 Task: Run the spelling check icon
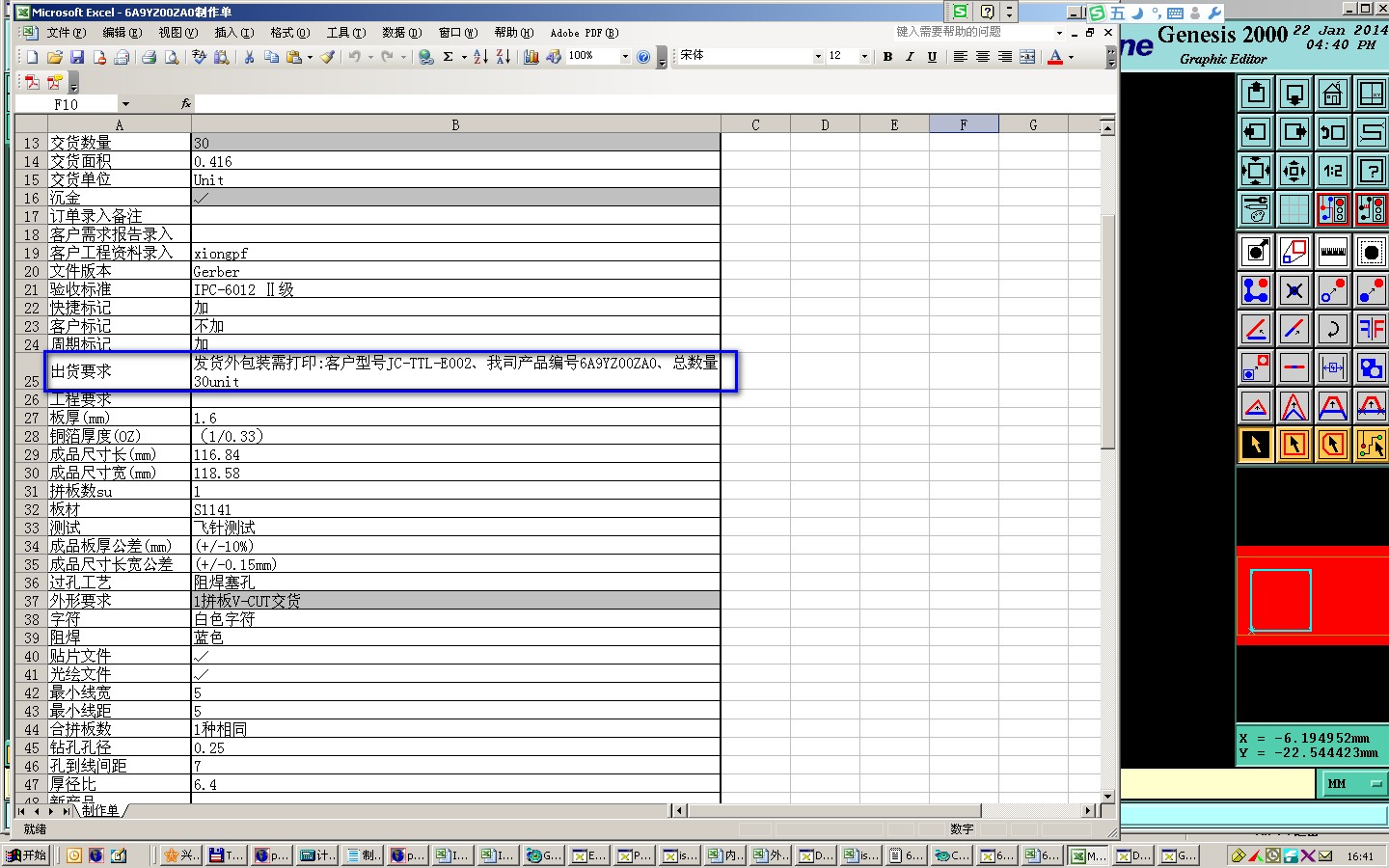coord(199,57)
